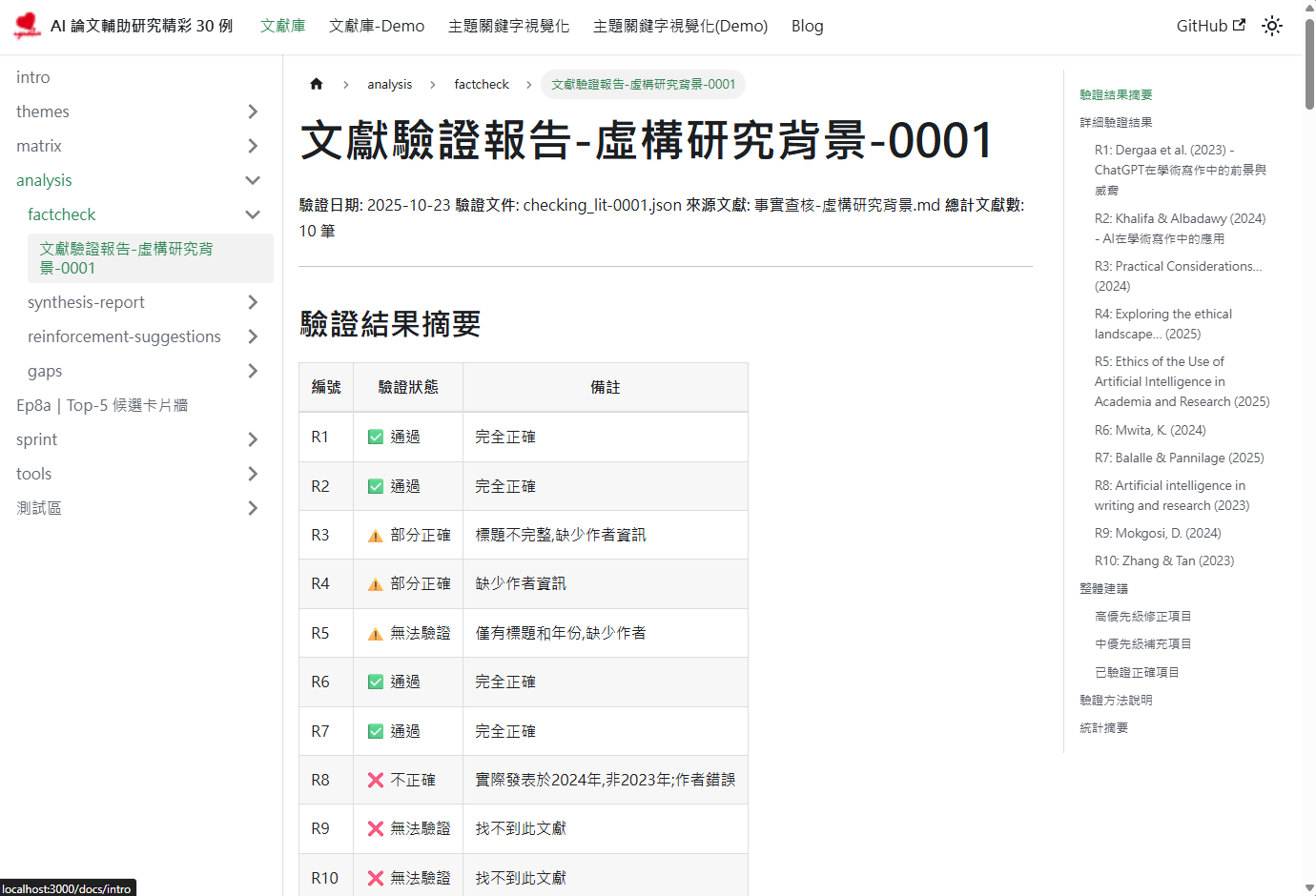Open the GitHub external link

pyautogui.click(x=1210, y=26)
